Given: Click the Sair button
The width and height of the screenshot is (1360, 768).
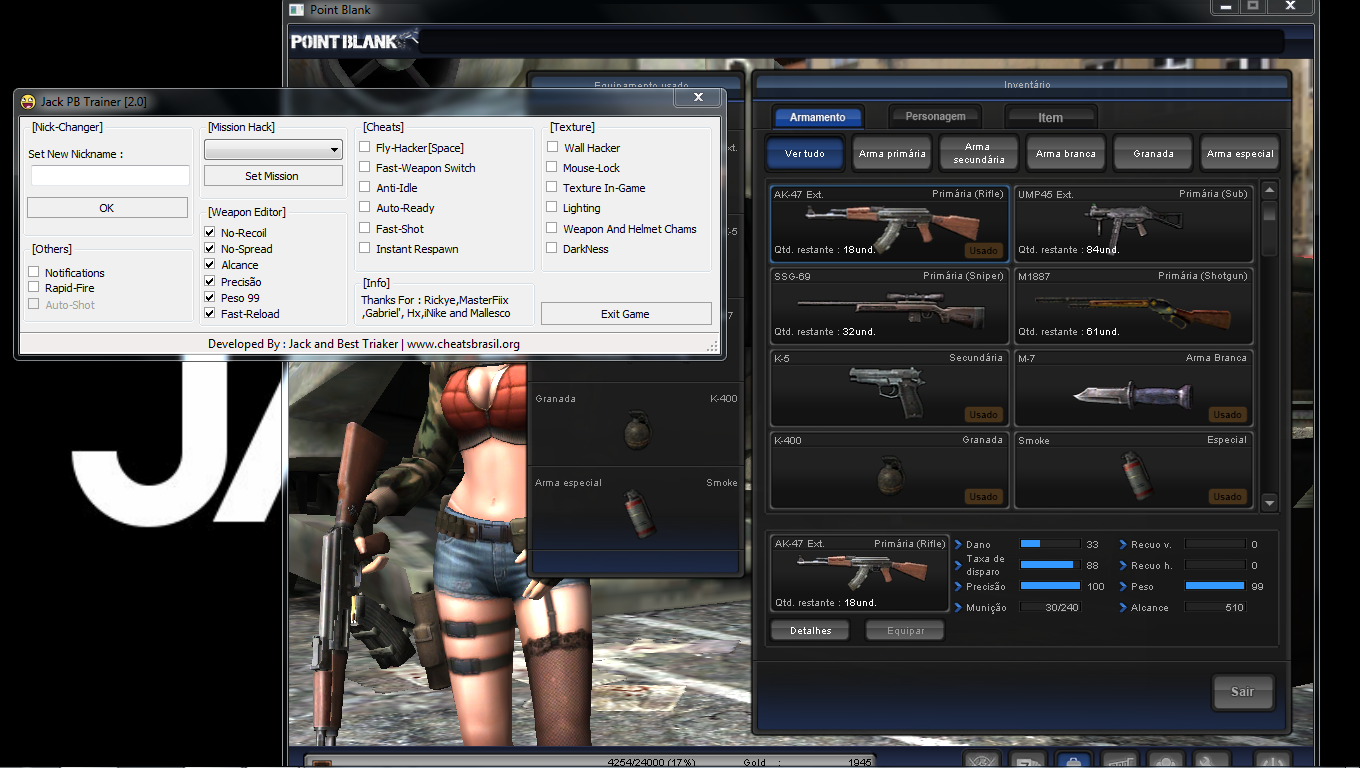Looking at the screenshot, I should pyautogui.click(x=1243, y=691).
